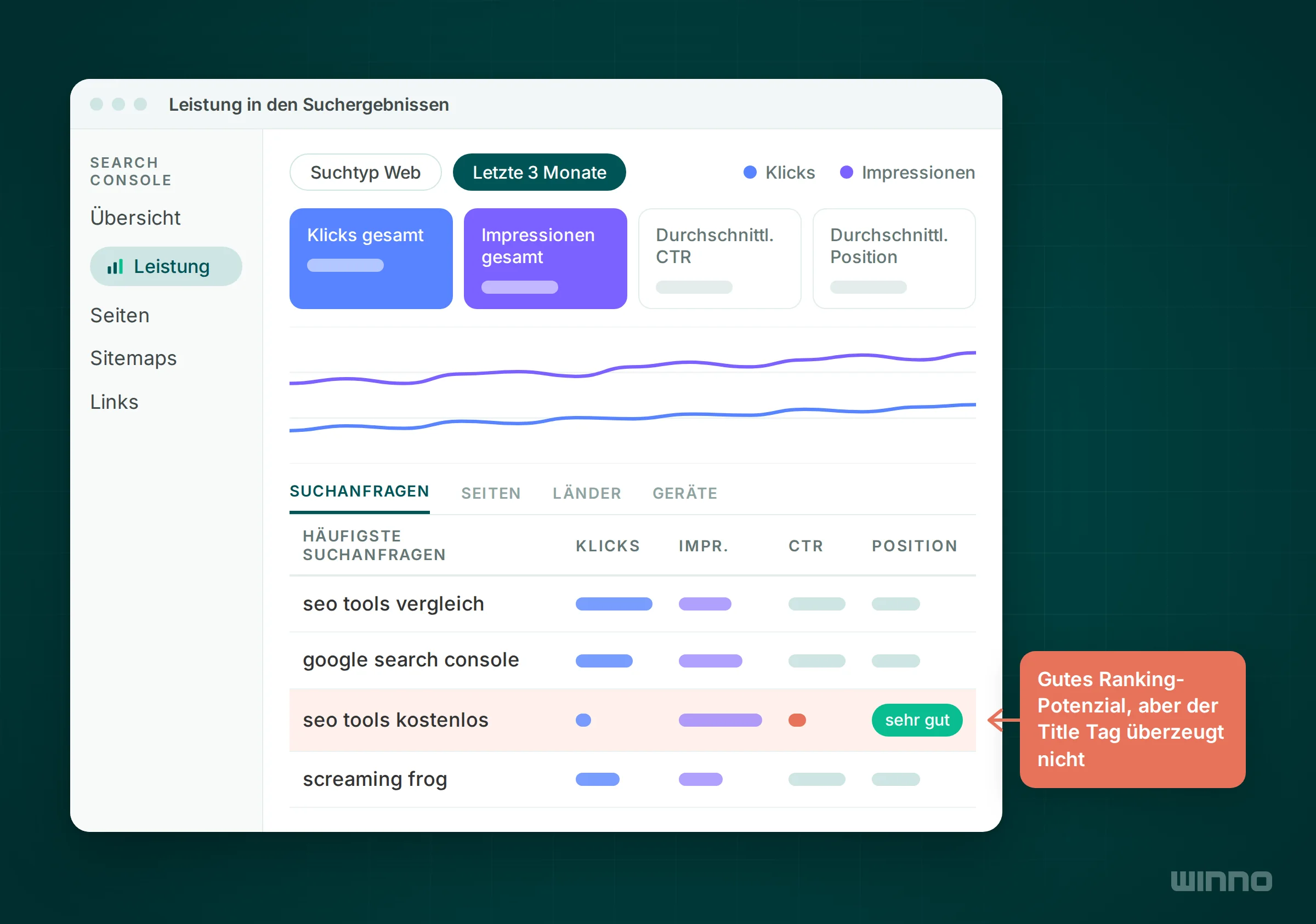
Task: Switch to the Geräte tab
Action: [685, 493]
